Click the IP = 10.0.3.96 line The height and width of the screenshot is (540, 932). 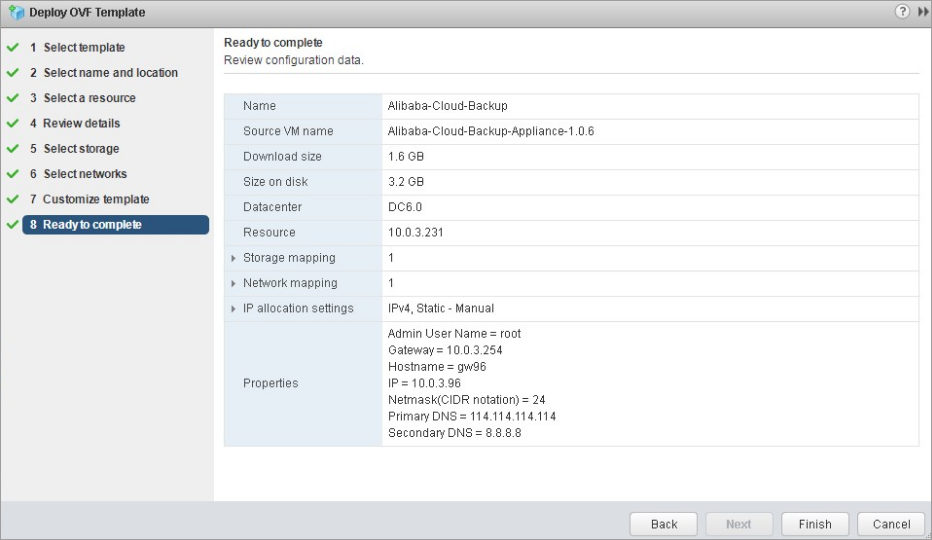pyautogui.click(x=424, y=384)
